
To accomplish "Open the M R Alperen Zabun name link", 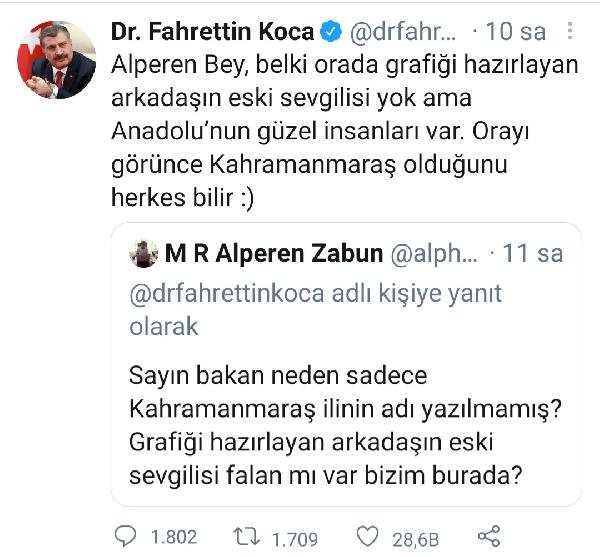I will coord(274,254).
